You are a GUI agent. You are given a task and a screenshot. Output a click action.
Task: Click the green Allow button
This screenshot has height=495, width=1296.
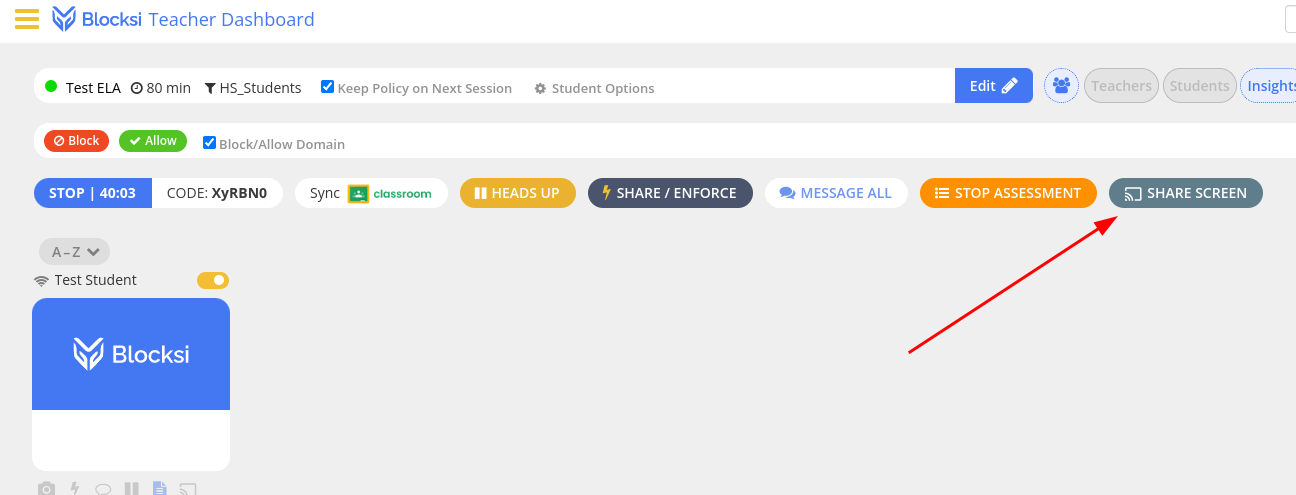pos(153,141)
